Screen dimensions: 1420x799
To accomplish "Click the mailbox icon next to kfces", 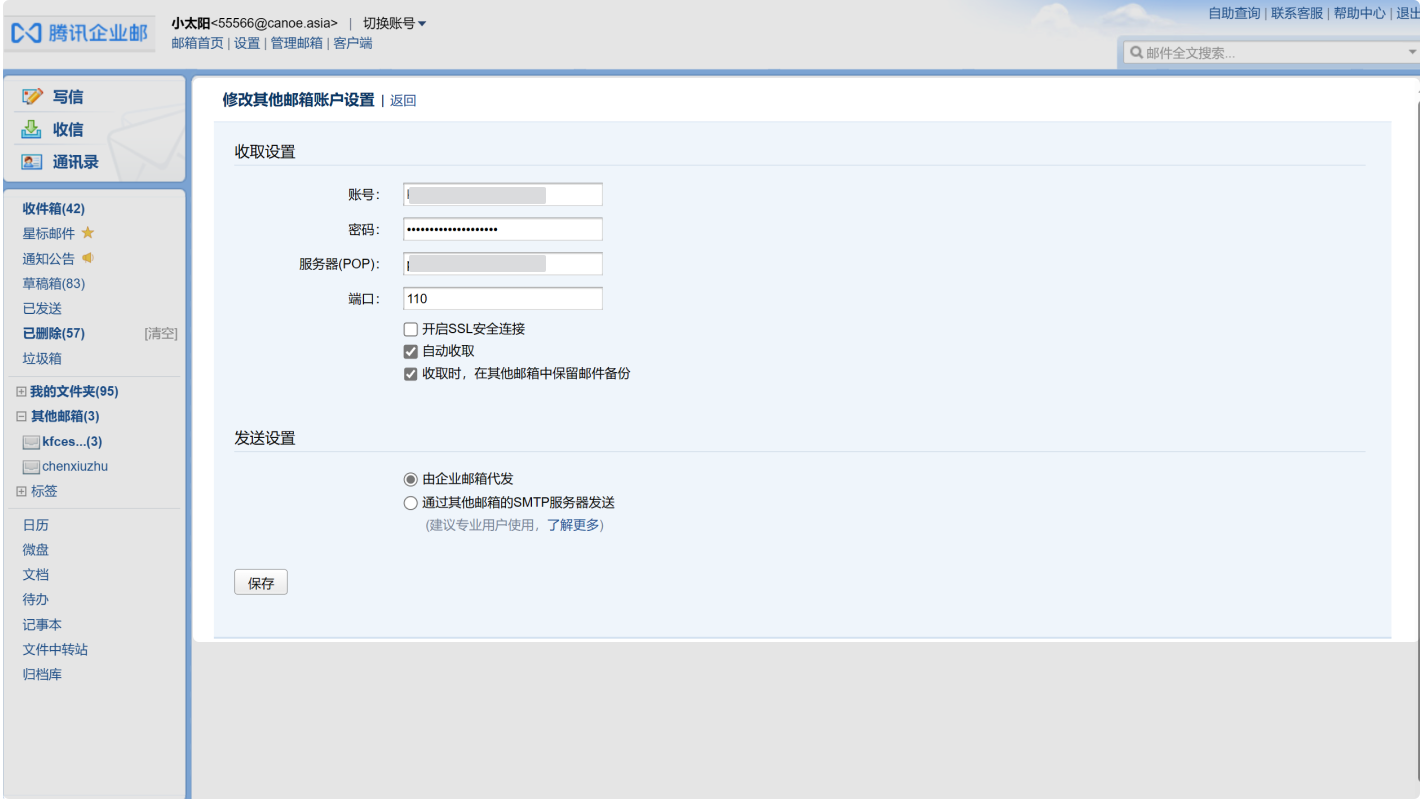I will 31,442.
